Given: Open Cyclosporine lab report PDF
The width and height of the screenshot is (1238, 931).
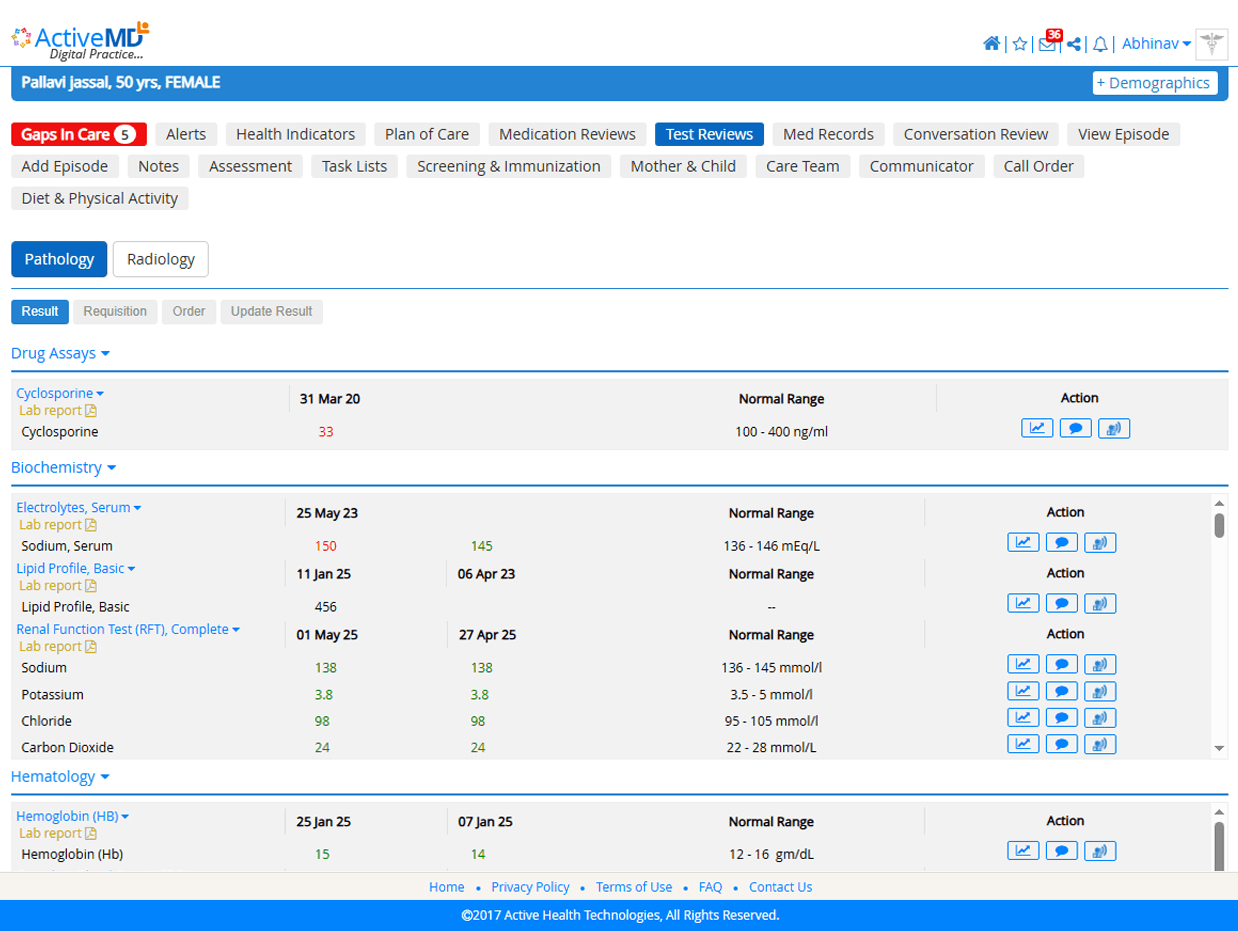Looking at the screenshot, I should click(x=58, y=411).
